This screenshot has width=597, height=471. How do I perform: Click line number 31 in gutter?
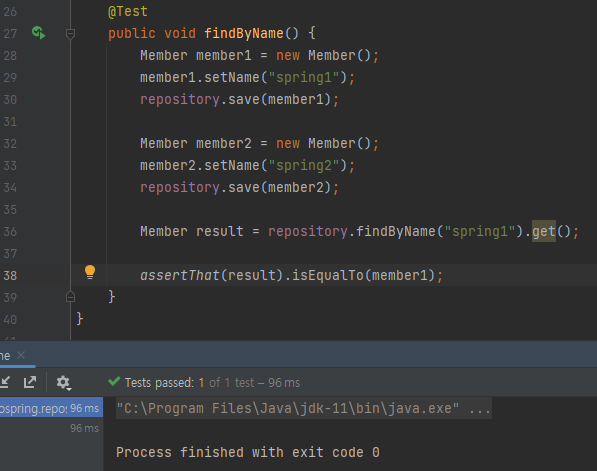coord(10,122)
